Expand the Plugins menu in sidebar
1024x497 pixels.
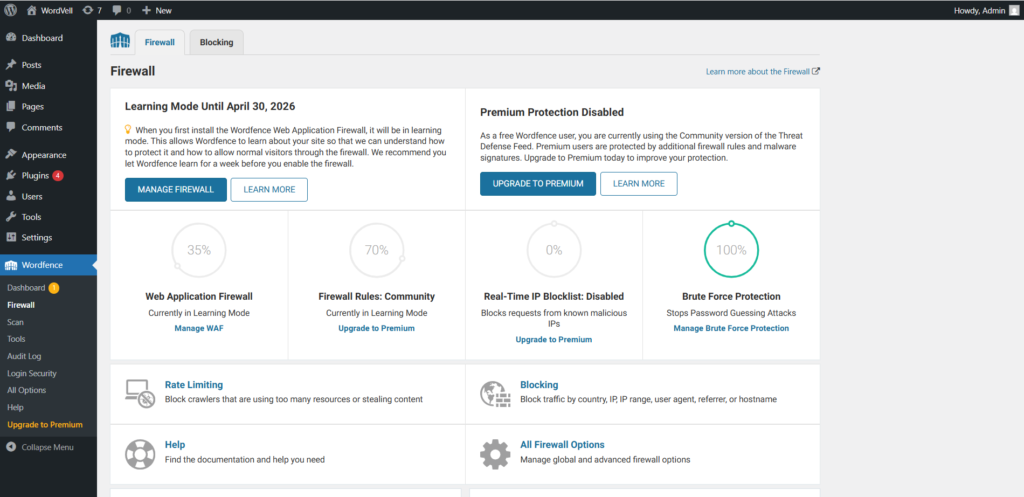[35, 175]
